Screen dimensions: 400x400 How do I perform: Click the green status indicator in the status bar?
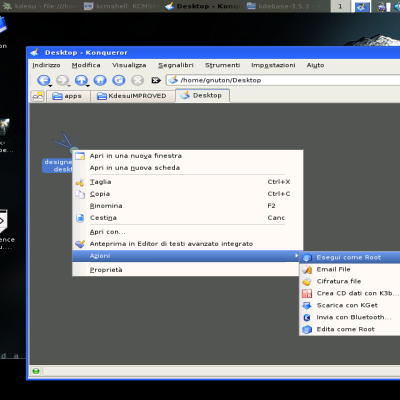pos(36,371)
